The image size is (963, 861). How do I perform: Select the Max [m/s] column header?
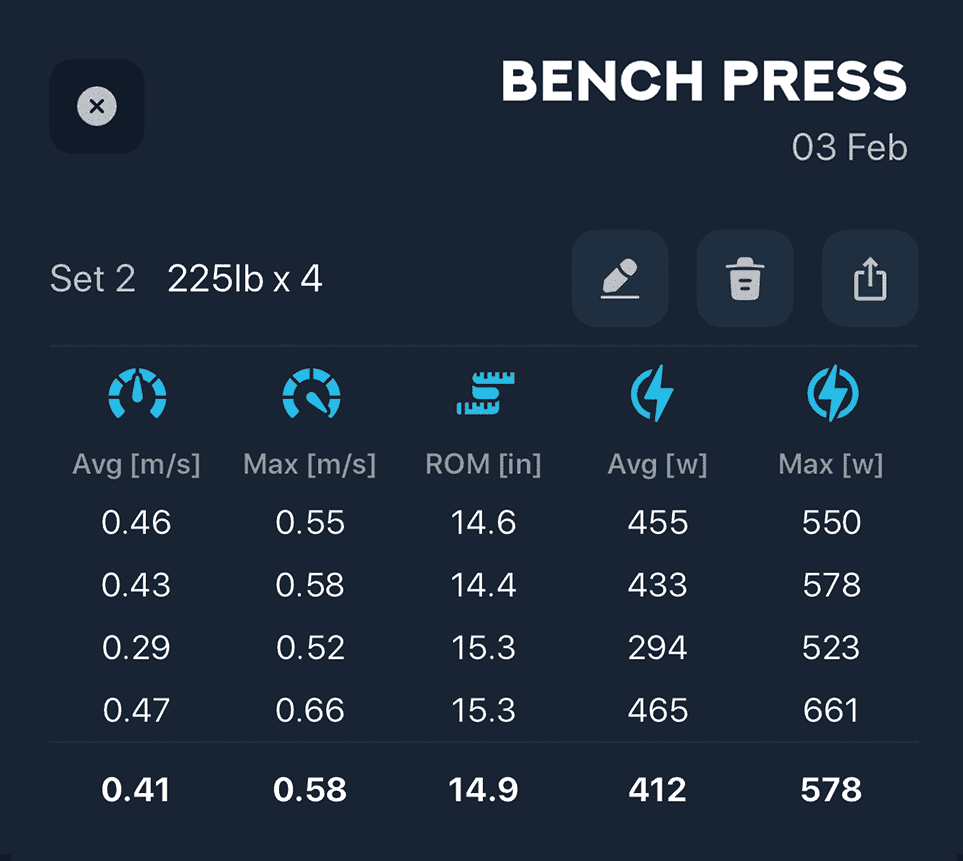pyautogui.click(x=310, y=463)
